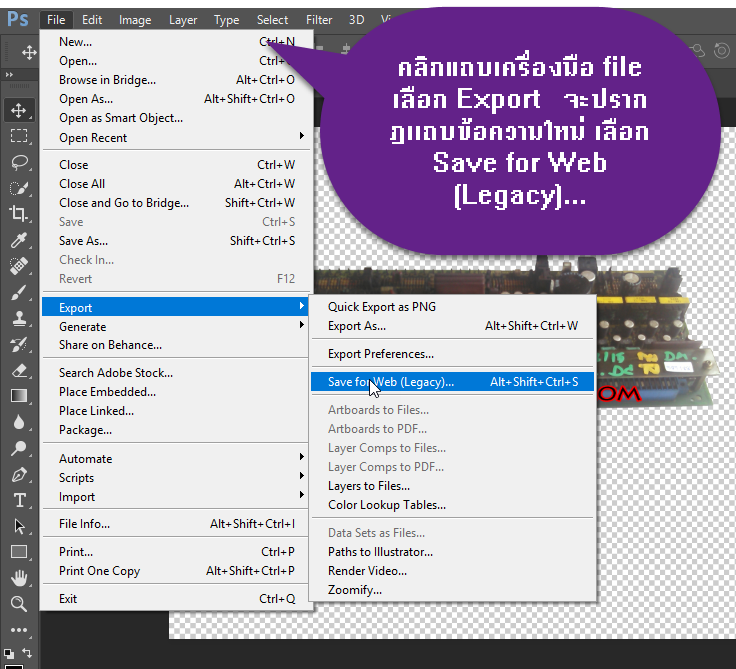Select the Brush tool
Image resolution: width=736 pixels, height=669 pixels.
pyautogui.click(x=19, y=292)
